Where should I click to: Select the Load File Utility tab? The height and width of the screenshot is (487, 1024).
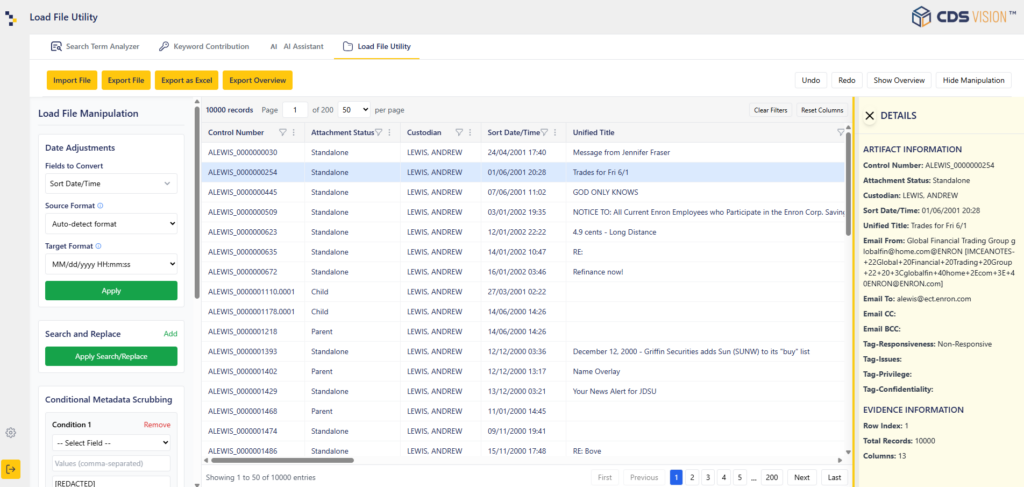(377, 46)
